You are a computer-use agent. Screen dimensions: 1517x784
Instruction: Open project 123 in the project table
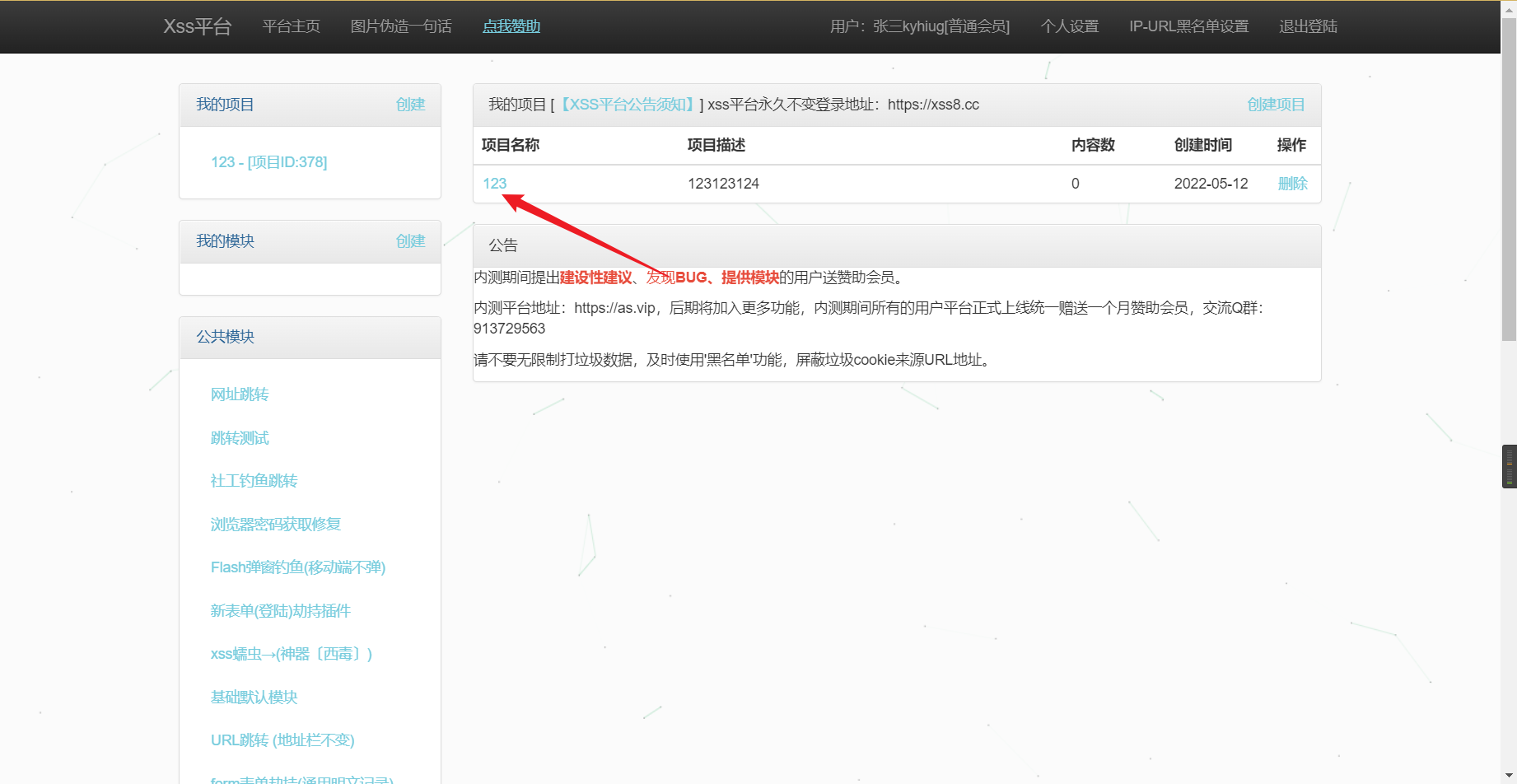(x=495, y=184)
